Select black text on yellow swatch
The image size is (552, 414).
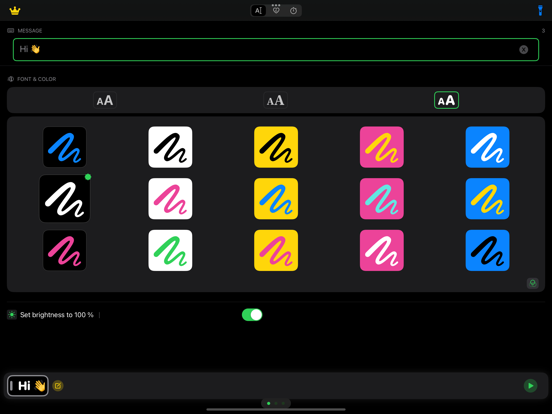276,147
